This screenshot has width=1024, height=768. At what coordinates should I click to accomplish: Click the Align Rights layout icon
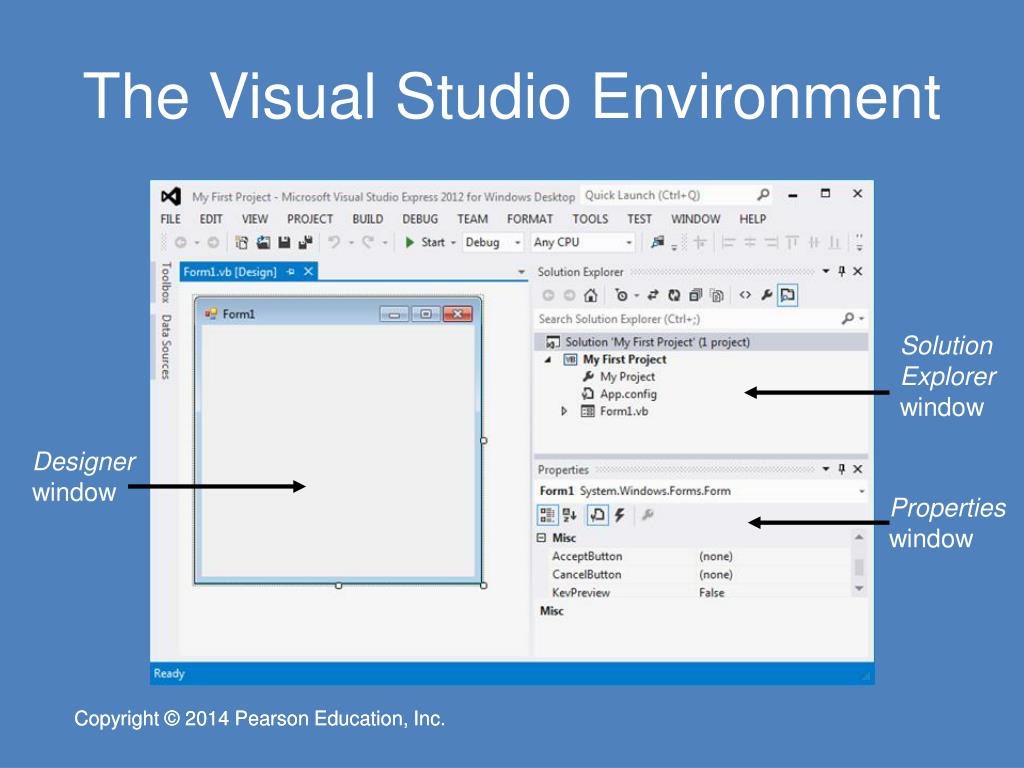point(771,242)
